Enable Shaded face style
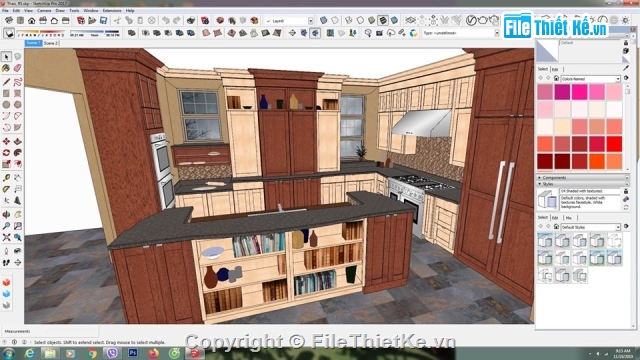Screen dimensions: 640x360 371,20
